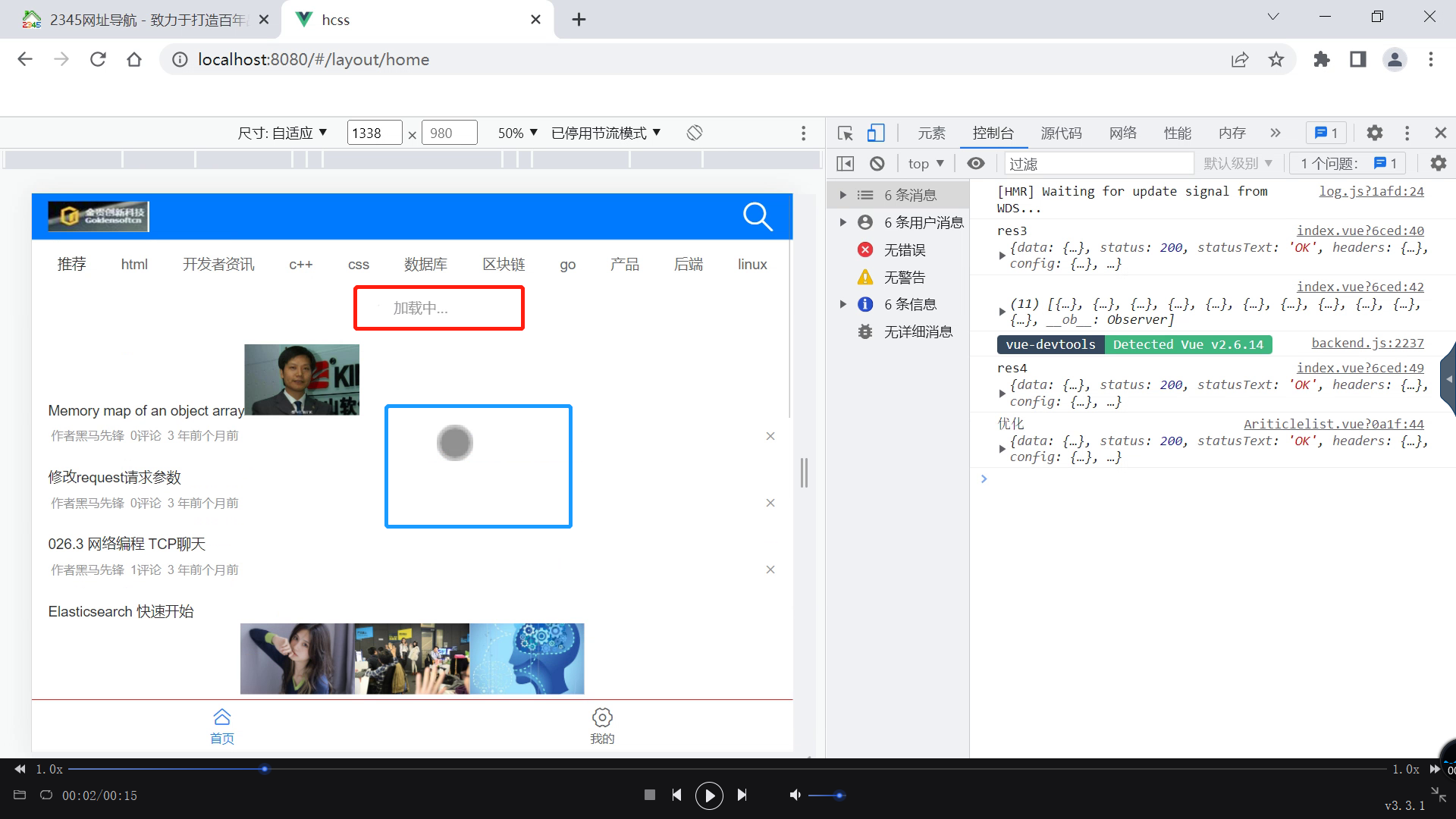This screenshot has width=1456, height=819.
Task: Click the inspect element picker icon
Action: point(845,133)
